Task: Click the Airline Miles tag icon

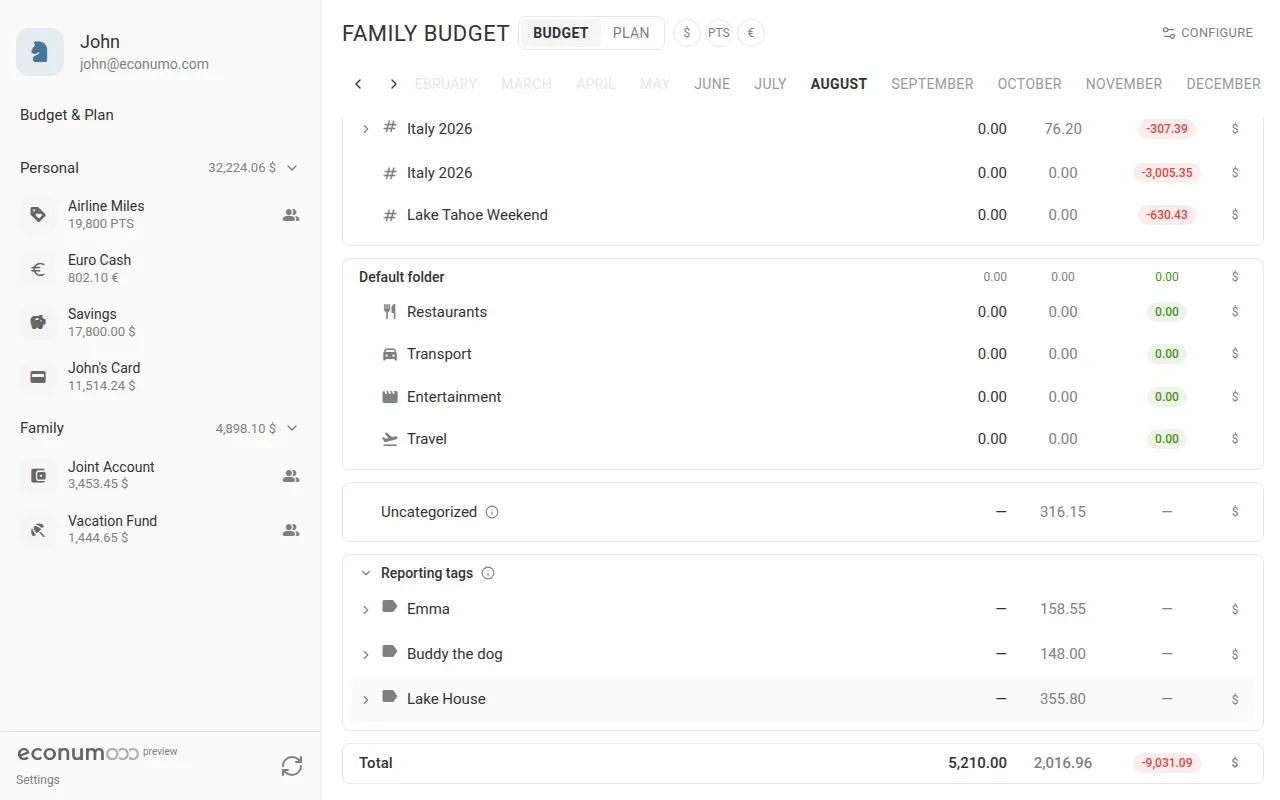Action: [x=38, y=214]
